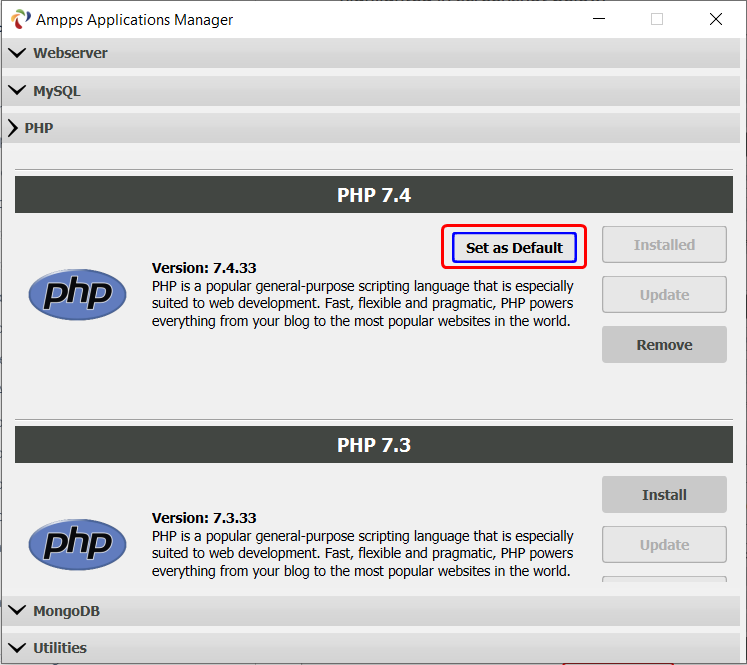This screenshot has width=747, height=665.
Task: Click the PHP 7.4 title banner
Action: (x=374, y=194)
